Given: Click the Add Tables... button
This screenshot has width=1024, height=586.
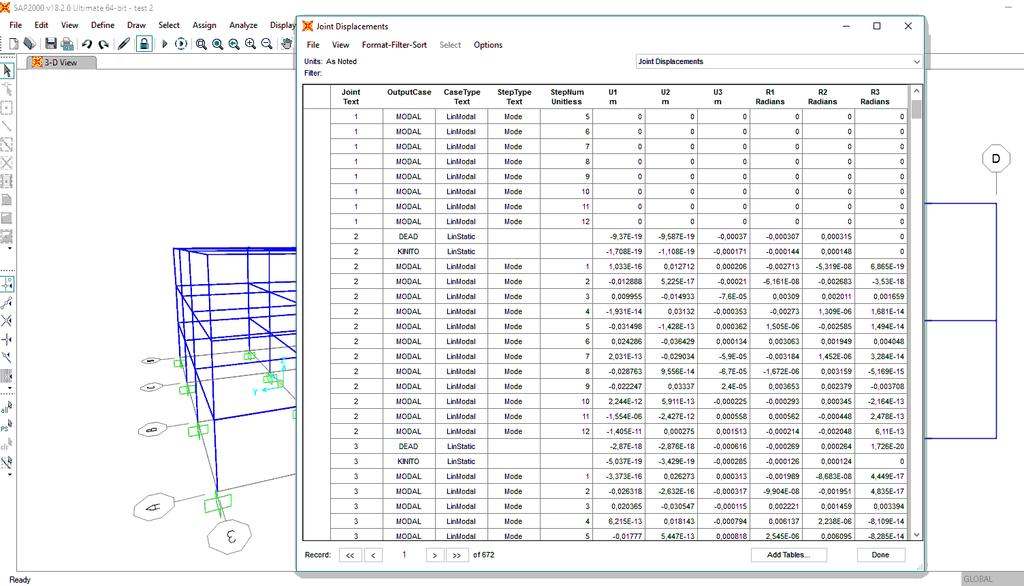Looking at the screenshot, I should click(x=788, y=555).
